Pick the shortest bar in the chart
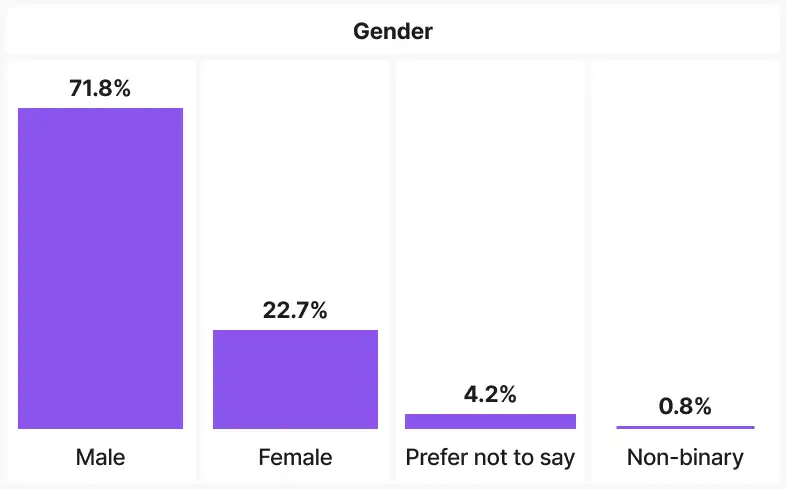786x489 pixels. coord(685,427)
